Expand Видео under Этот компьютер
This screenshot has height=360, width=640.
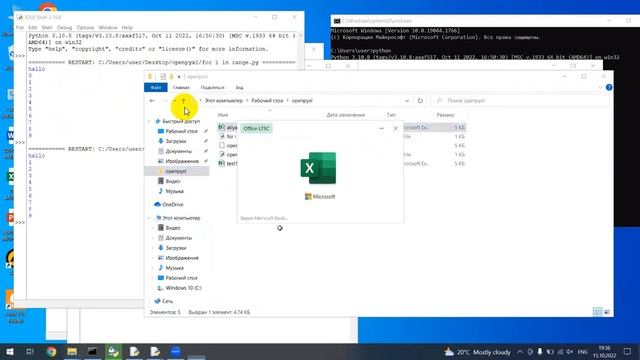pos(153,228)
